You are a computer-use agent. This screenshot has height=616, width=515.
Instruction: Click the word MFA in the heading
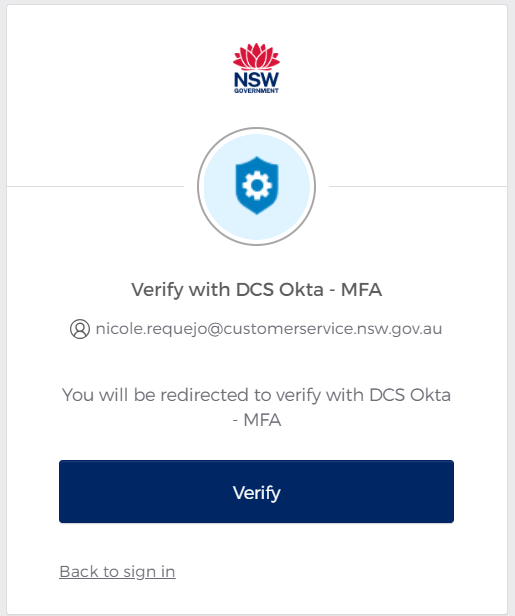point(361,290)
